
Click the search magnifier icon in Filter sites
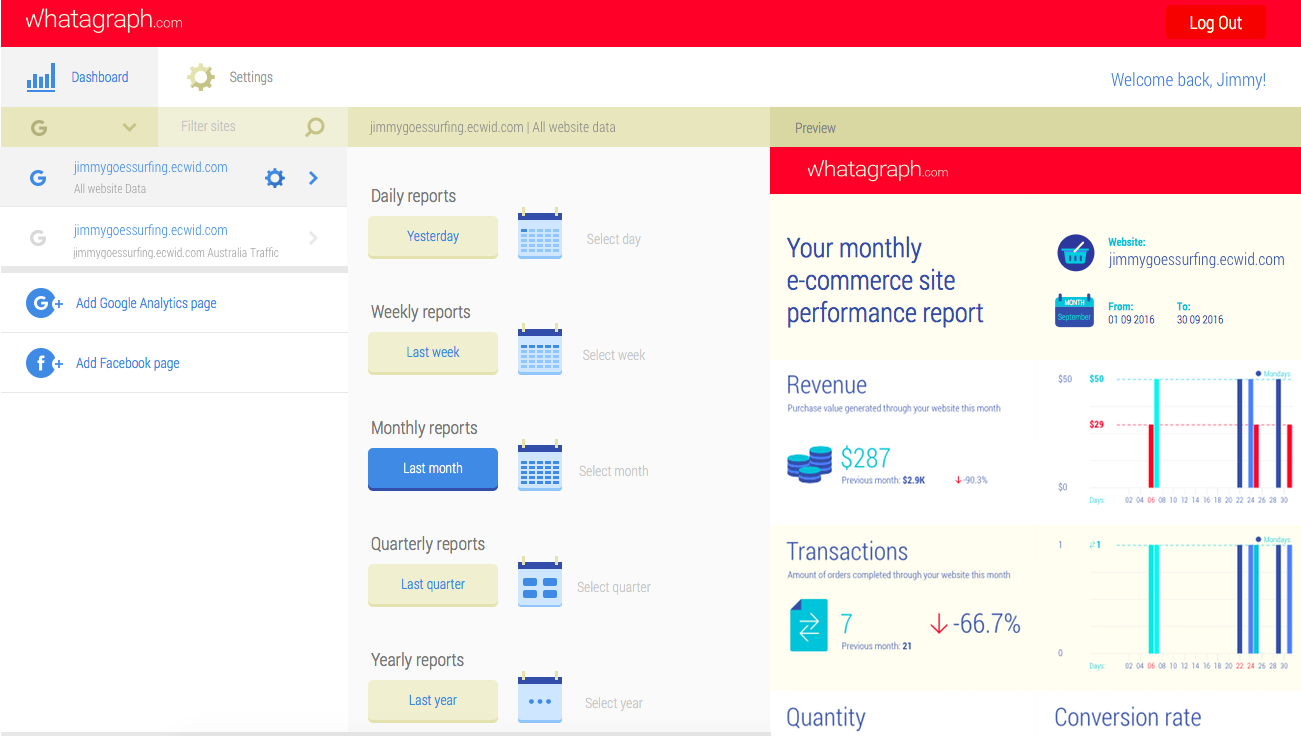tap(315, 127)
